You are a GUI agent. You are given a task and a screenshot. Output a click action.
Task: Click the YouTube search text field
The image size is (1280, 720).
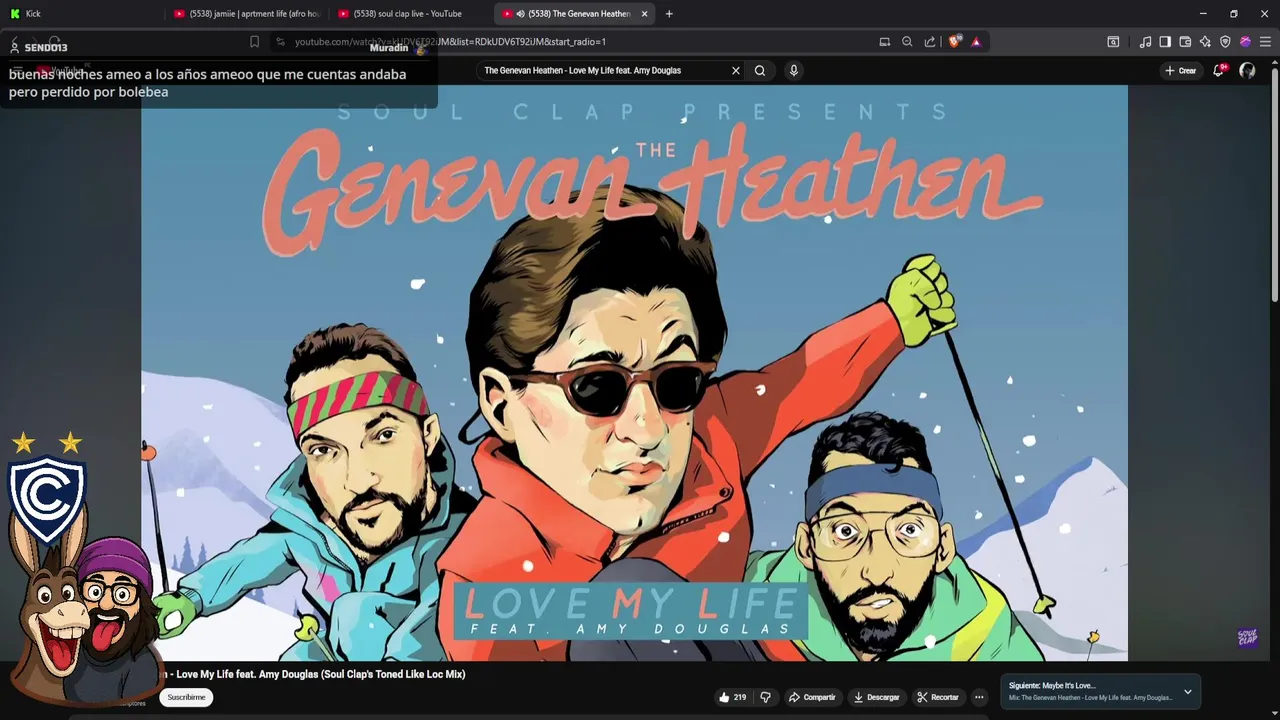click(600, 71)
